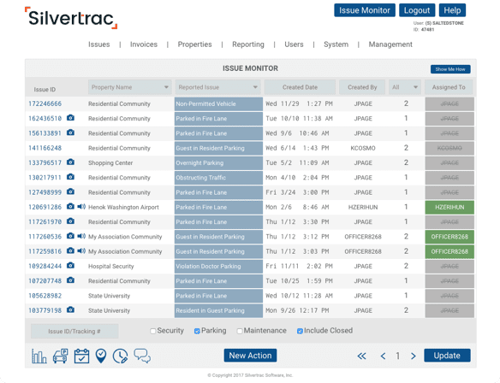Click the green HZERIHUN assigned cell

click(x=449, y=207)
